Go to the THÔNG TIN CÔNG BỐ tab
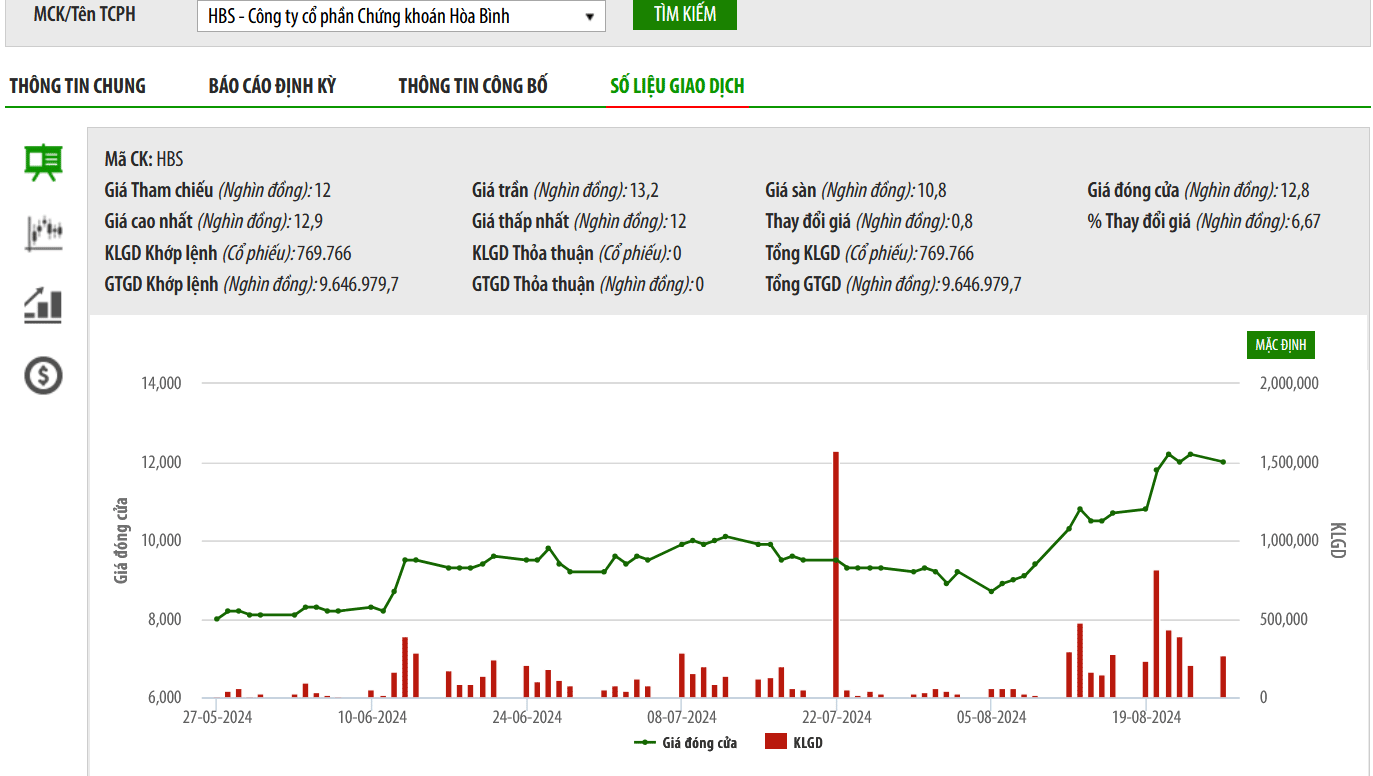Viewport: 1373px width, 776px height. 473,86
